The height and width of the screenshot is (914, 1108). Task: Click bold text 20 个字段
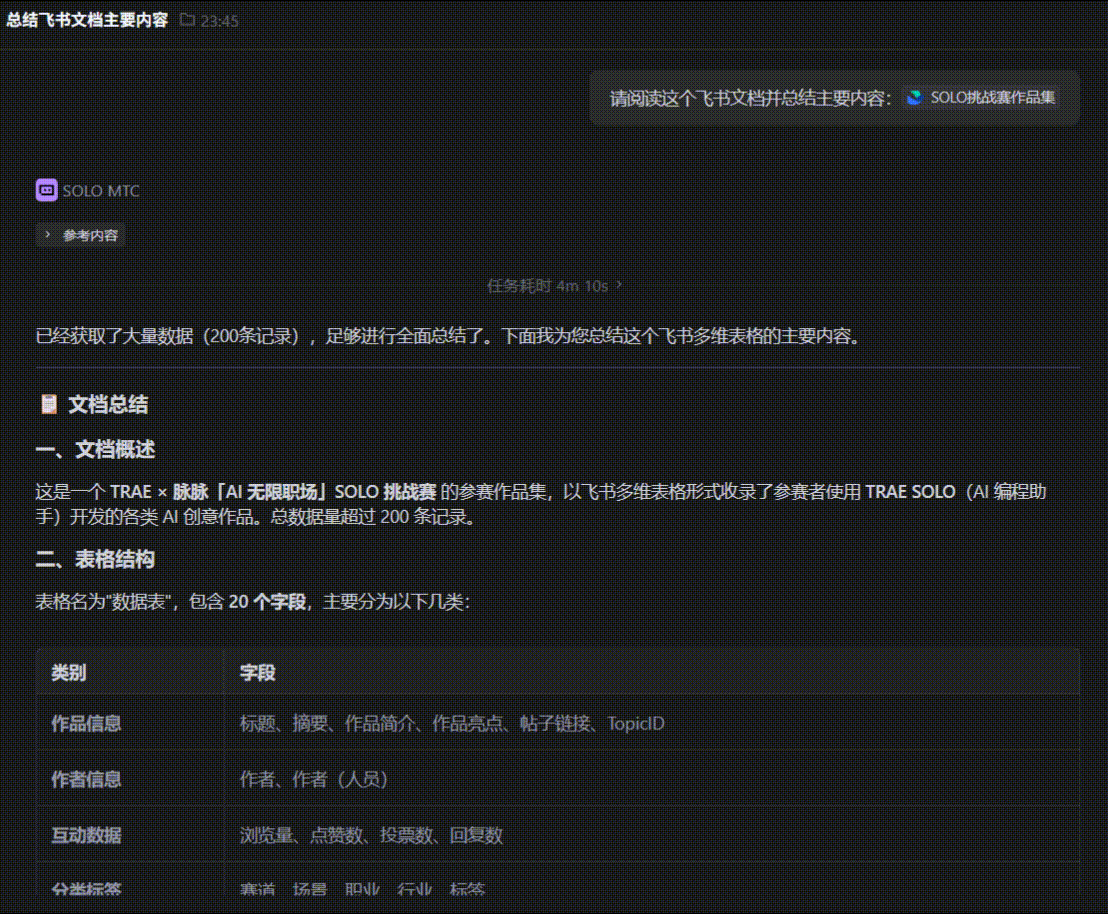pos(267,602)
